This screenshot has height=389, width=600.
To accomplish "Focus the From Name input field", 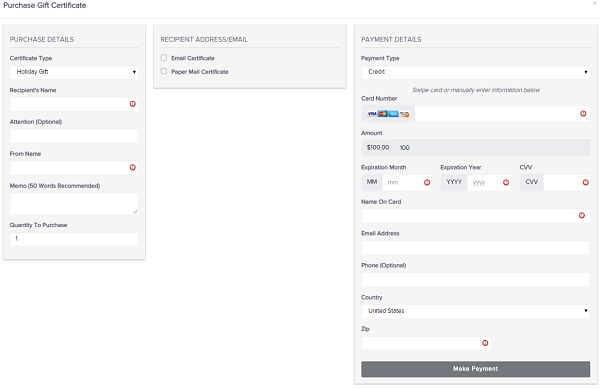I will click(x=74, y=168).
